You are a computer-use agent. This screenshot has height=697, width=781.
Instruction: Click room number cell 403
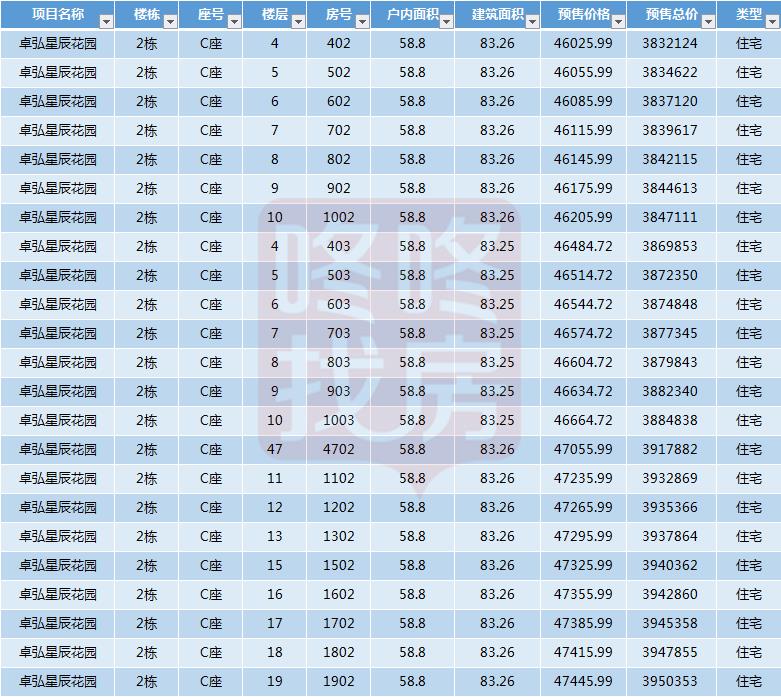tap(339, 246)
